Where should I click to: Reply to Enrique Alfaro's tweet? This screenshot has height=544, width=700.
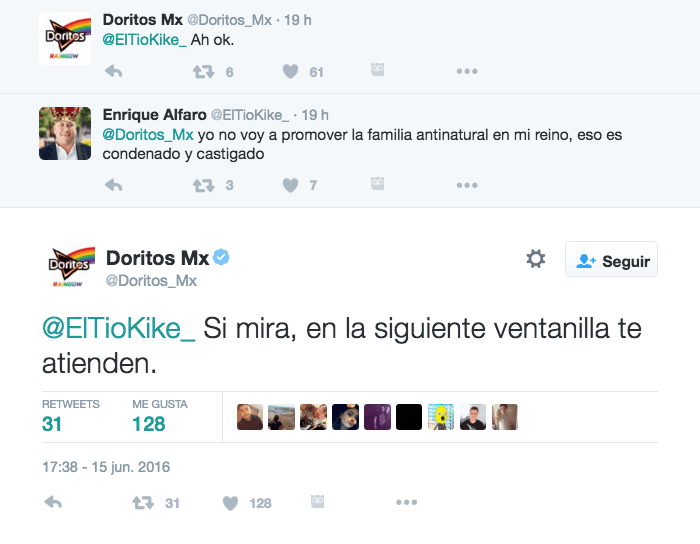tap(114, 185)
